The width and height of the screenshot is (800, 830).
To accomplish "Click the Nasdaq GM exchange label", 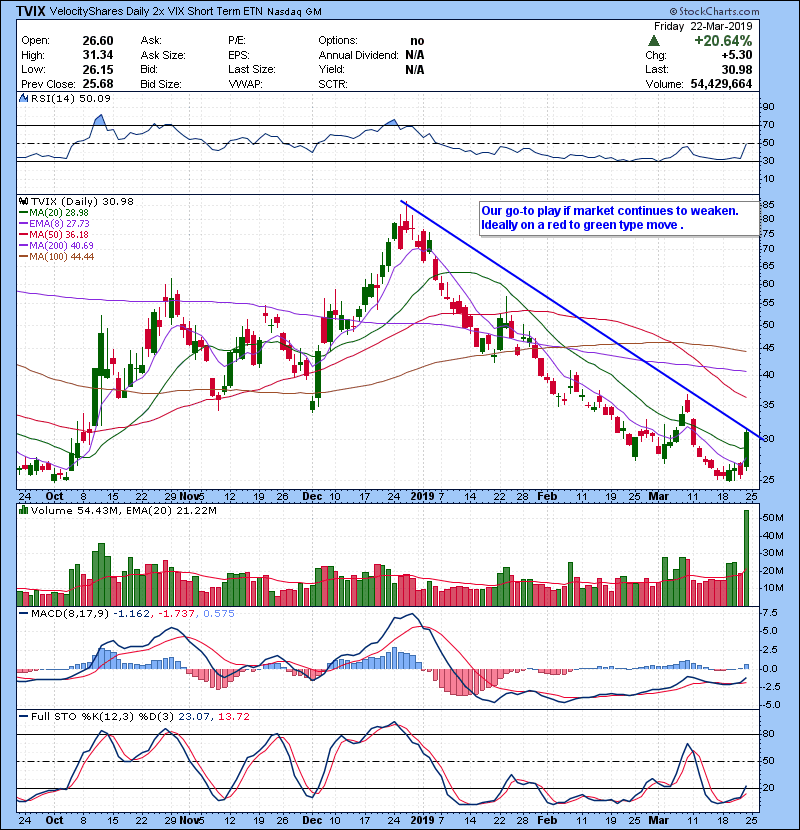I will [294, 12].
